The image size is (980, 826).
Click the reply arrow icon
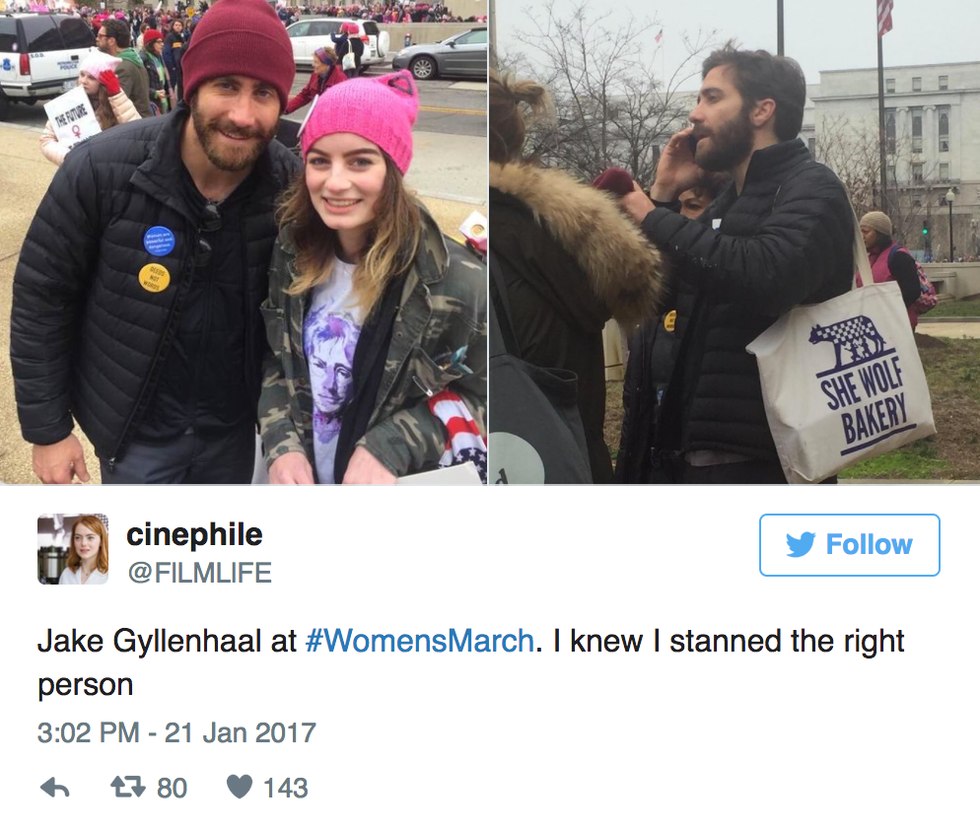click(x=54, y=788)
